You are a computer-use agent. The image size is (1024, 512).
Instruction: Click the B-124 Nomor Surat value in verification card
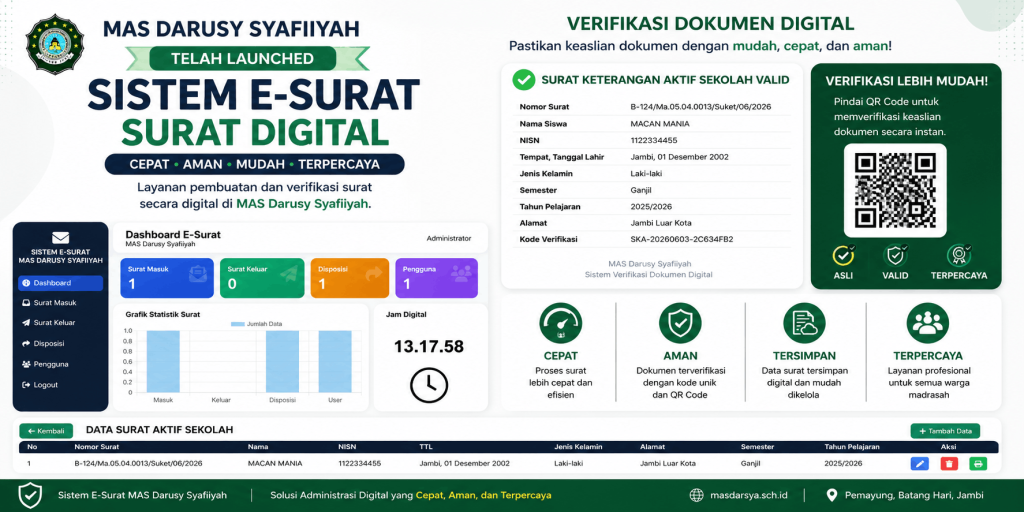click(701, 106)
